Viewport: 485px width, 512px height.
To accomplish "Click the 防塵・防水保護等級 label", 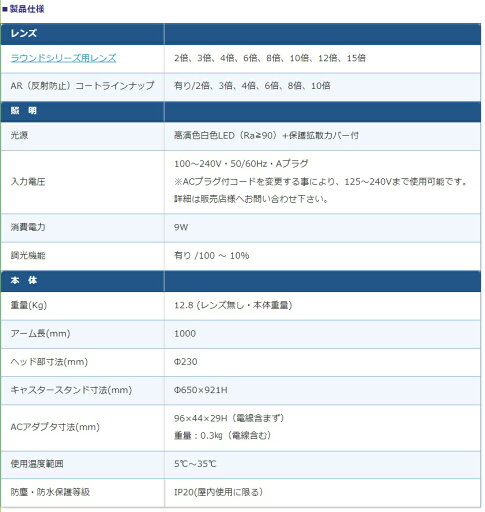I will click(50, 492).
